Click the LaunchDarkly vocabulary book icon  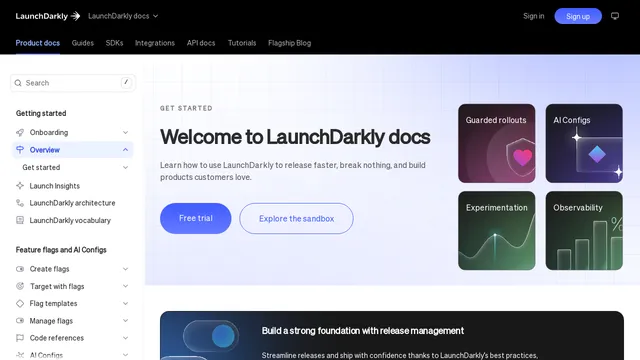pyautogui.click(x=20, y=220)
